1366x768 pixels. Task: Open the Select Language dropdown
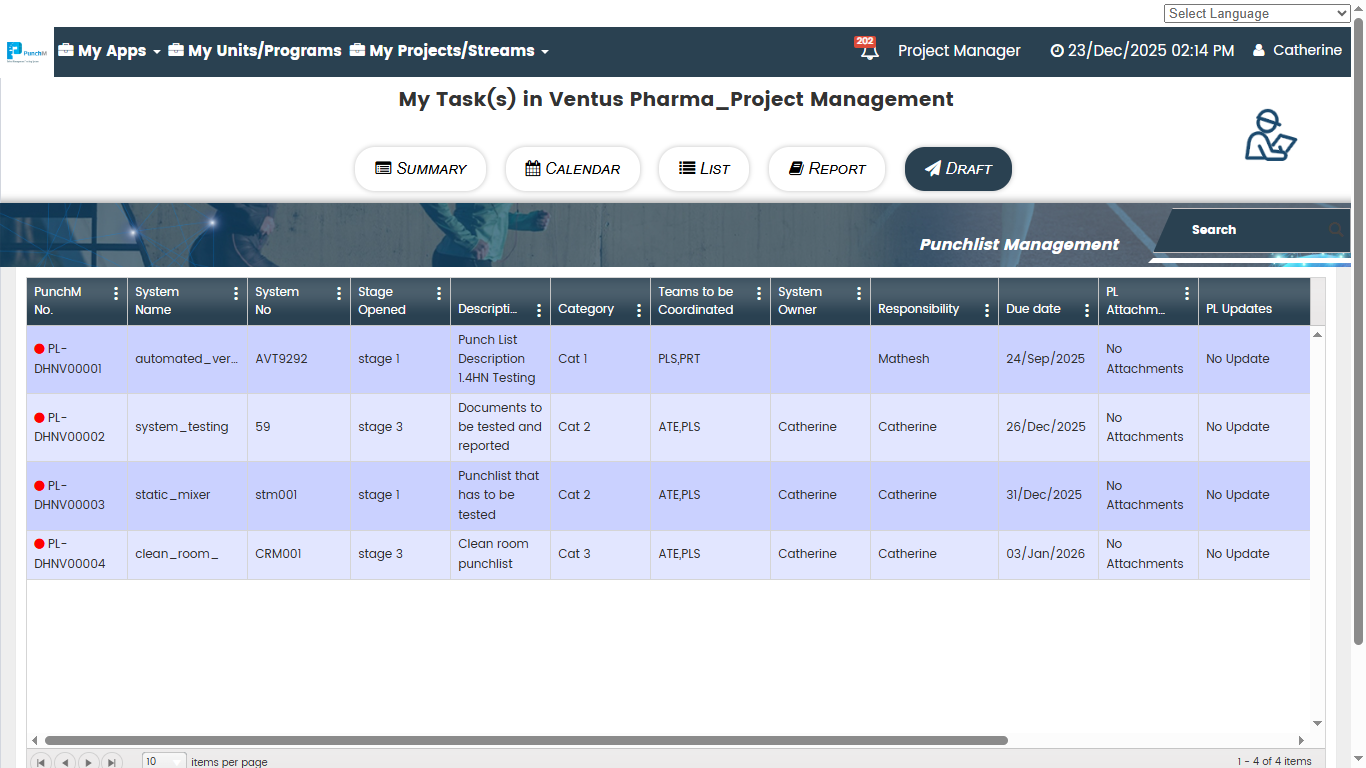click(1257, 13)
